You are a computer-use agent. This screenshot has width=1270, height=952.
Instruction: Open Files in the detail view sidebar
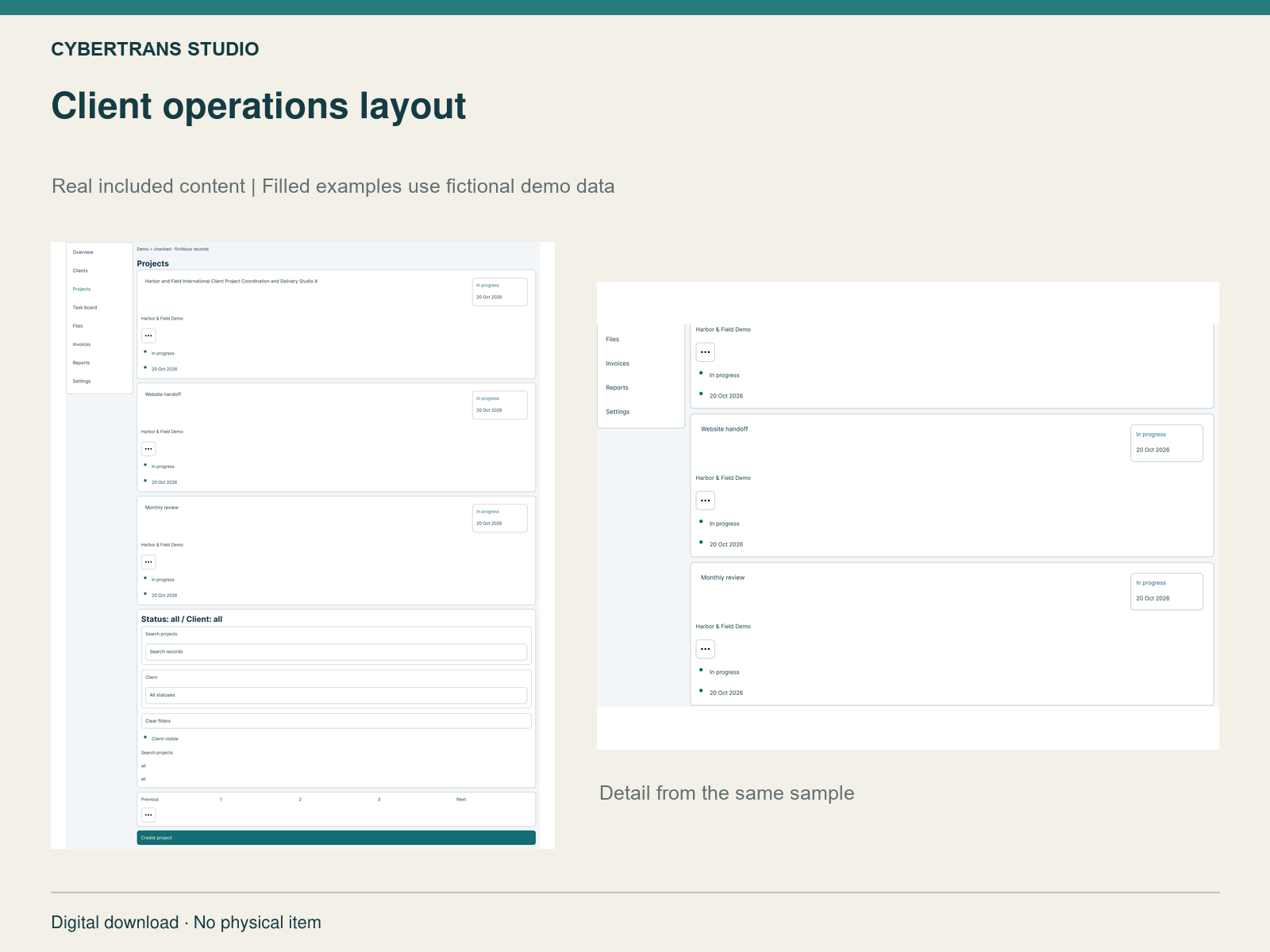click(x=613, y=340)
